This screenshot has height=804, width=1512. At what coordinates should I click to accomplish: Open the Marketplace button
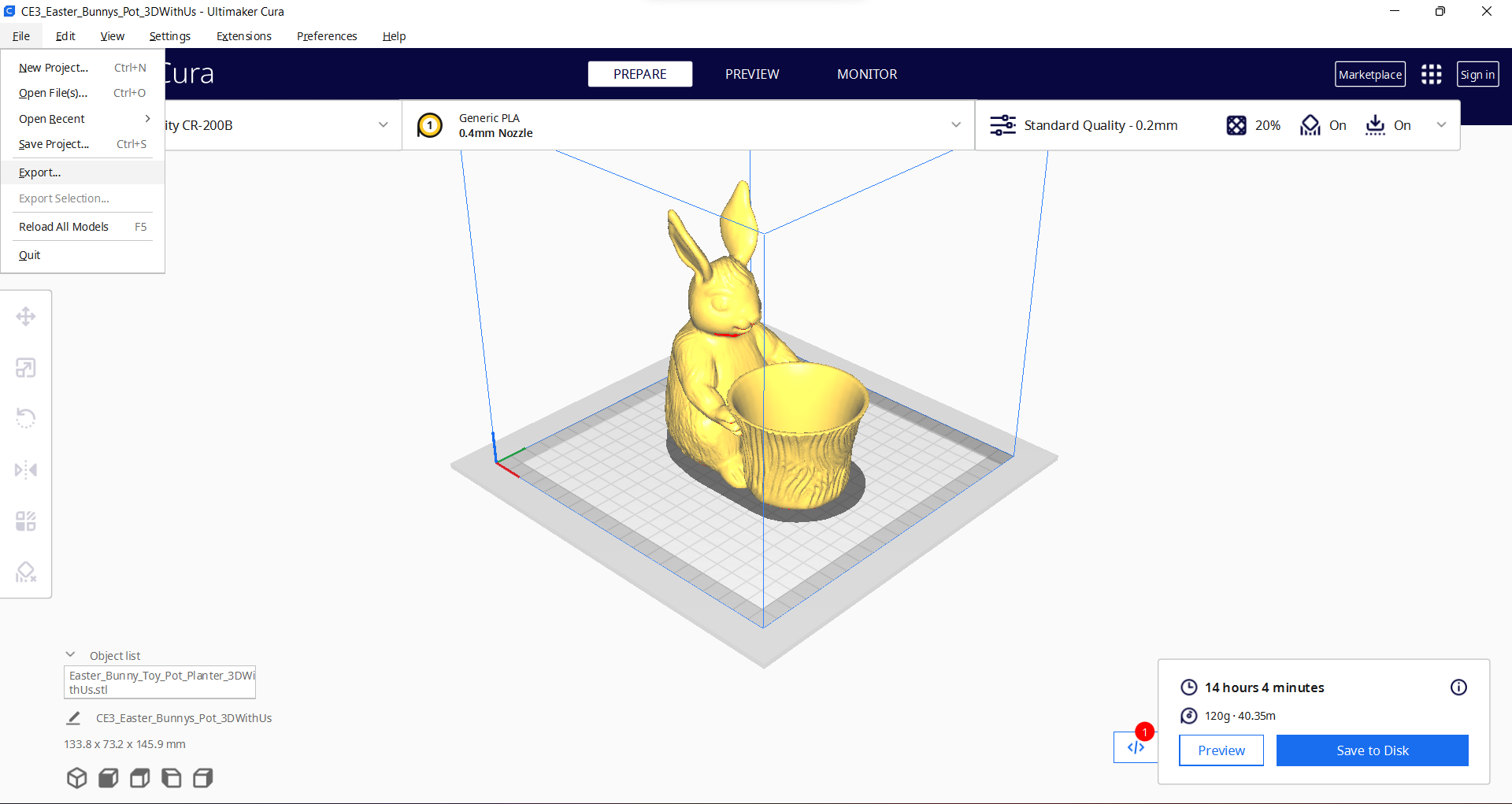click(x=1370, y=74)
